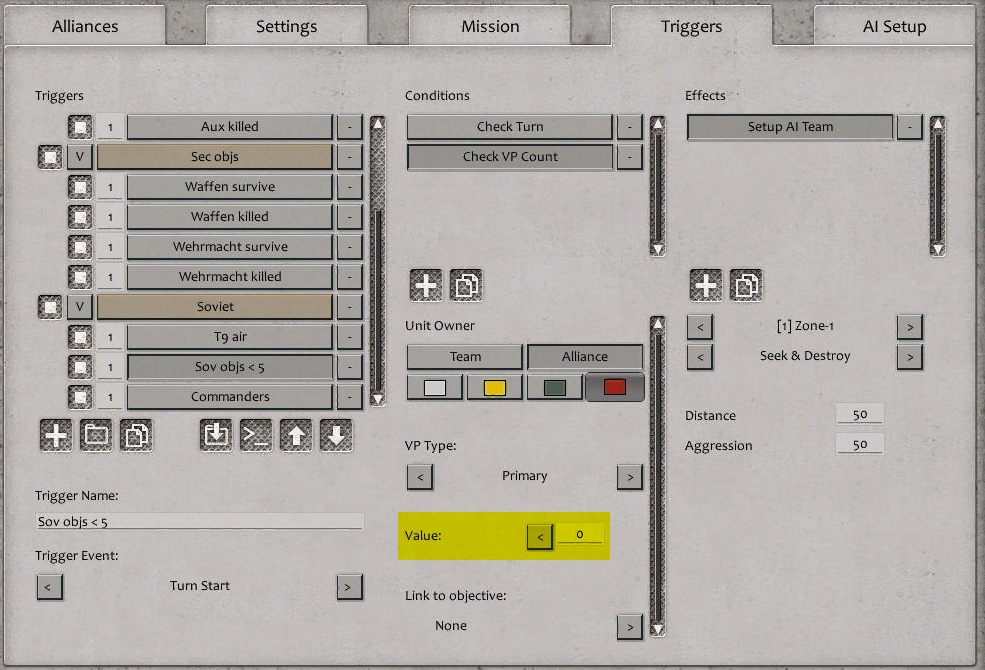Move the selected trigger up
The image size is (985, 670).
coord(295,435)
